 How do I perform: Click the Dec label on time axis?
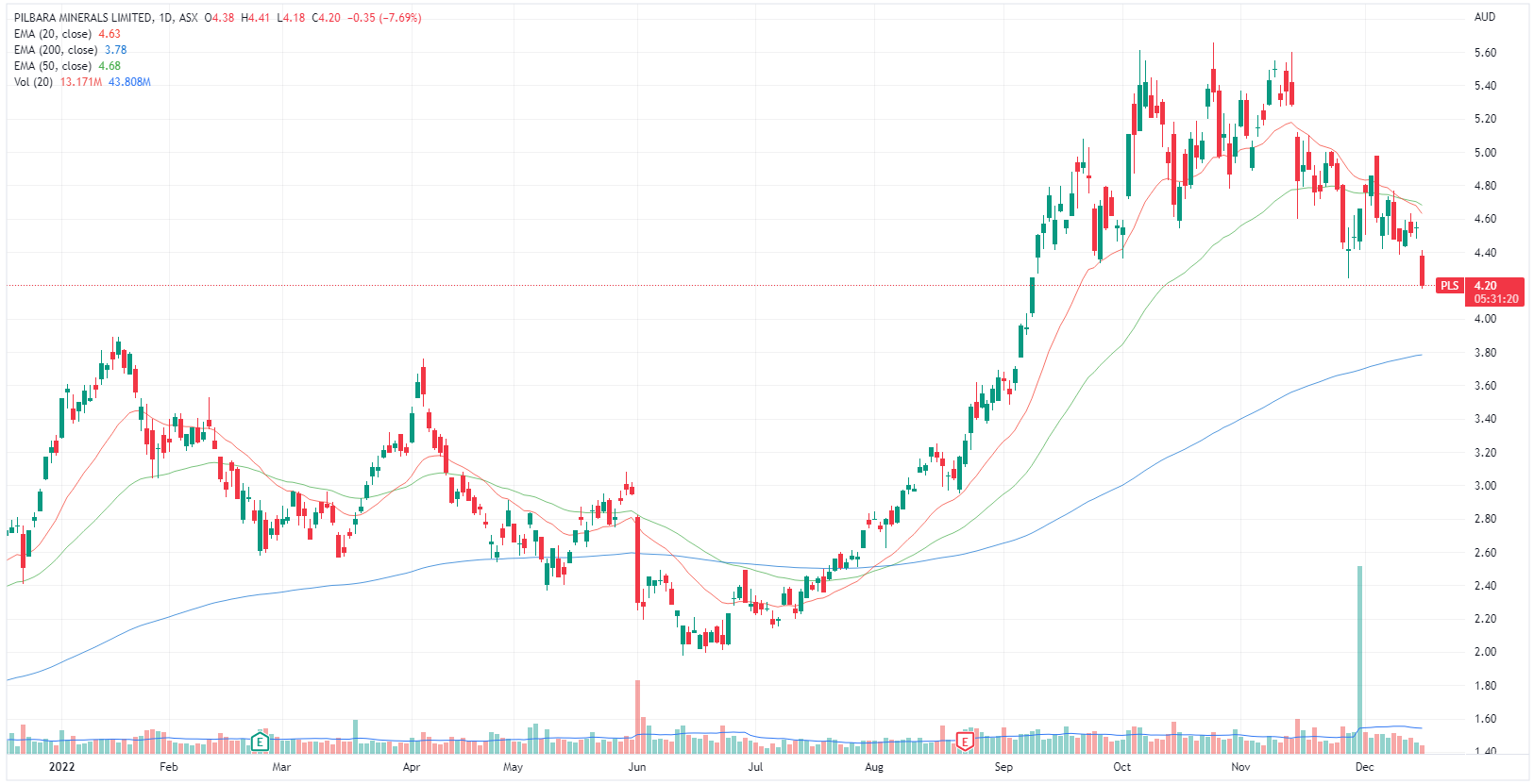coord(1364,767)
